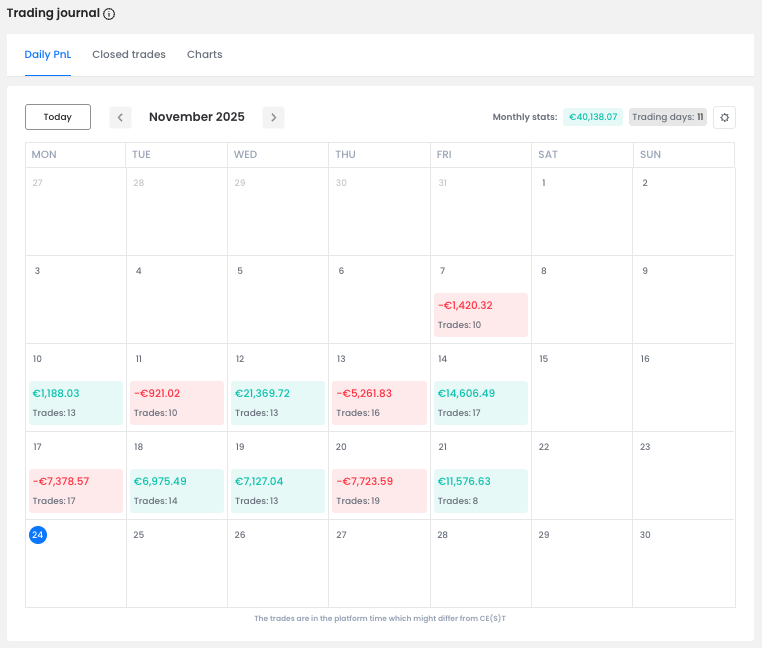Open the Nov 13 loss -€5,261.83
The height and width of the screenshot is (648, 762).
379,403
